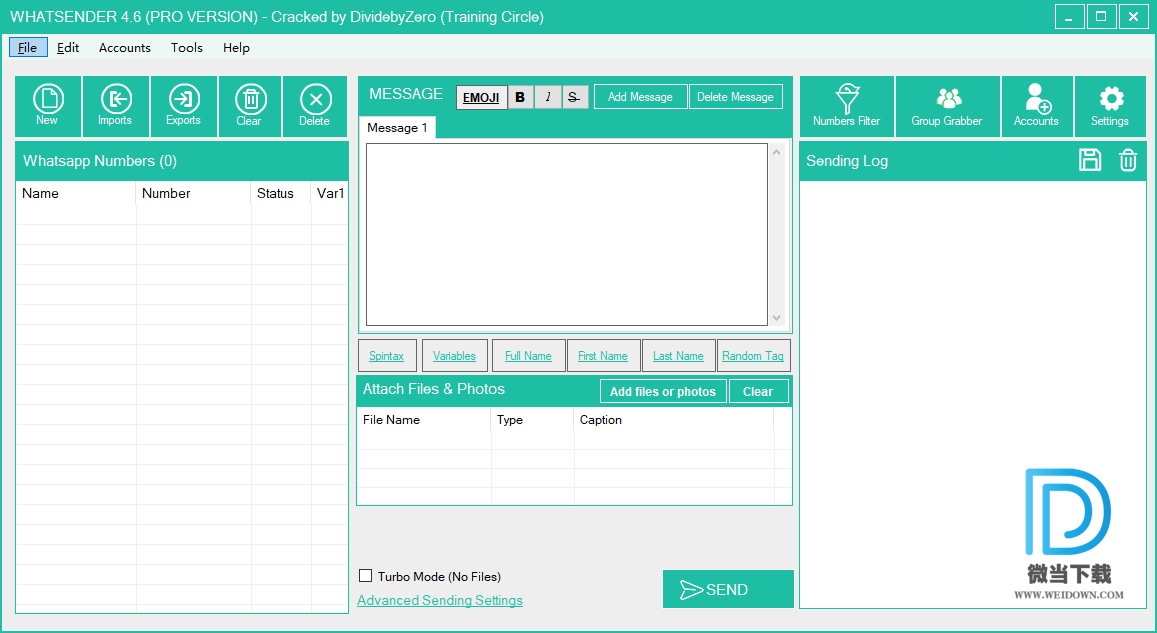Click the Caption column header
This screenshot has height=633, width=1157.
coord(674,420)
